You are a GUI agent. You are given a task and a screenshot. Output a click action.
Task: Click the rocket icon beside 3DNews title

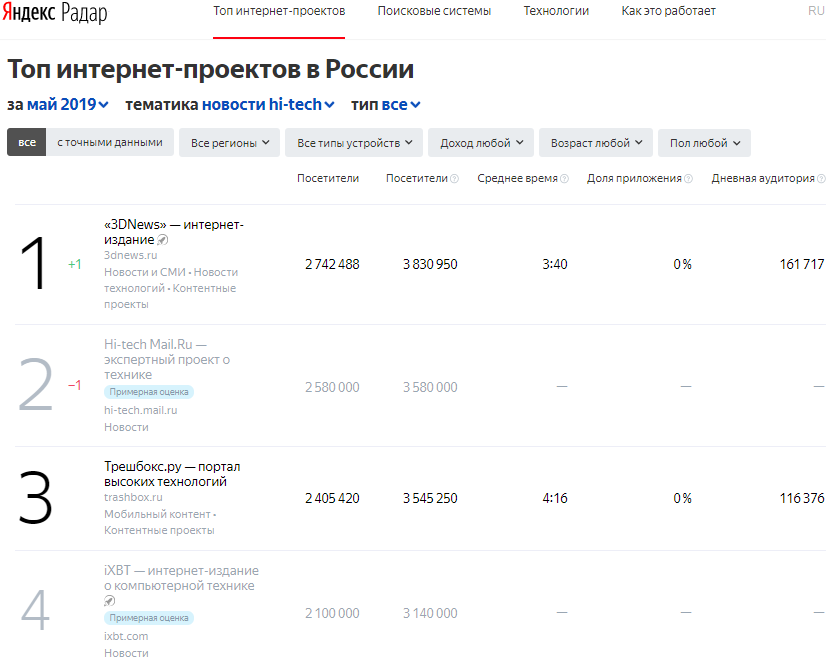163,240
